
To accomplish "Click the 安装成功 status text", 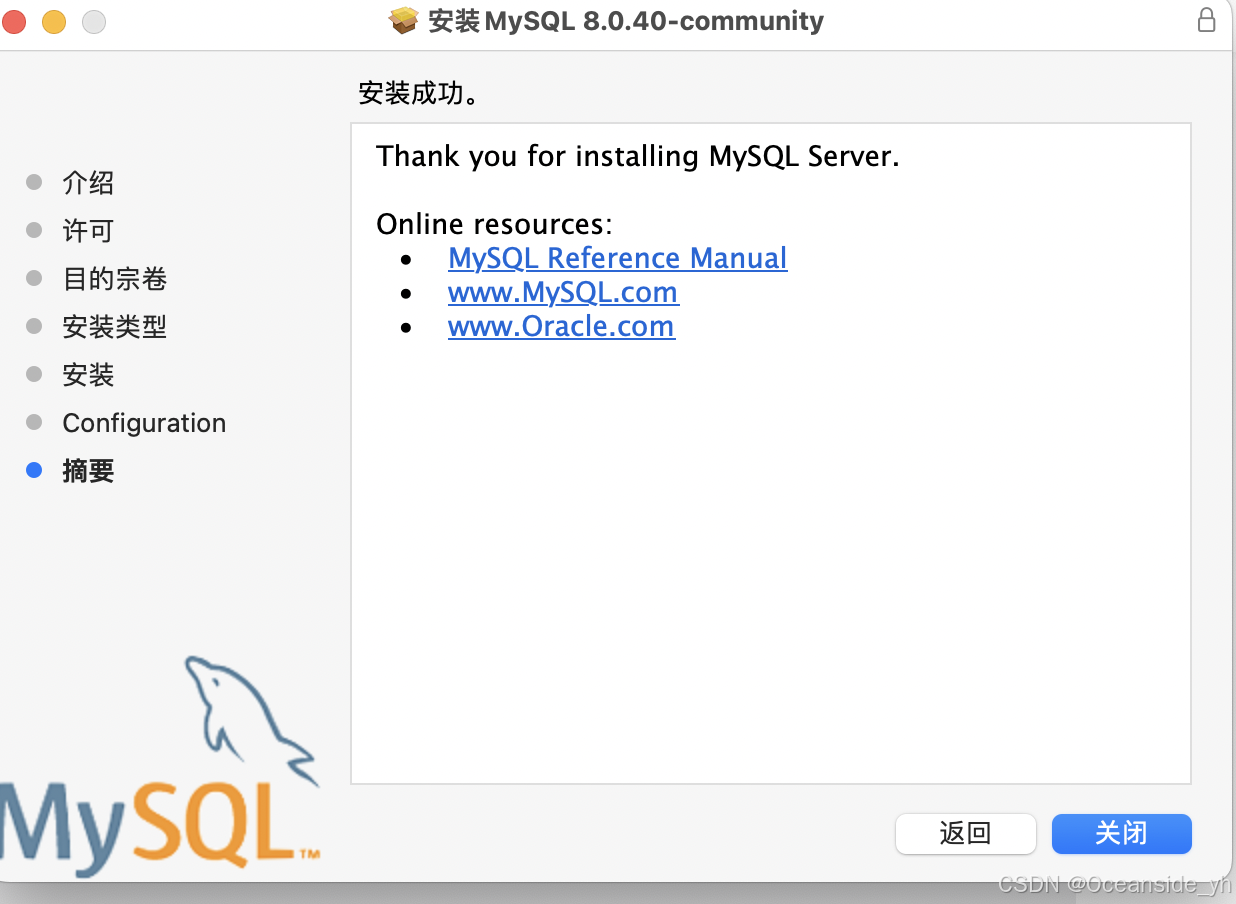I will (418, 92).
